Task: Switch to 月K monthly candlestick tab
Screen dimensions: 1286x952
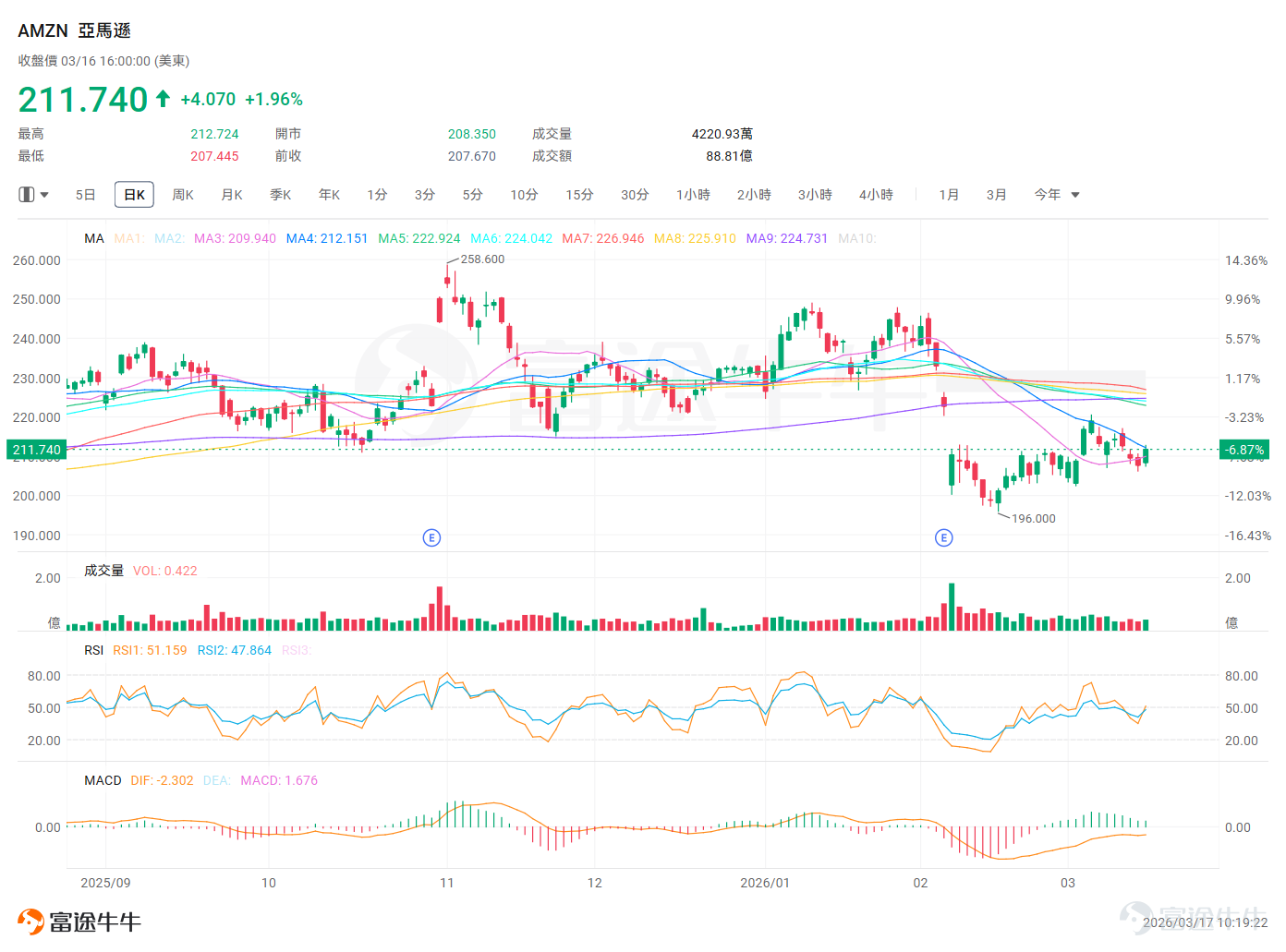Action: coord(232,195)
